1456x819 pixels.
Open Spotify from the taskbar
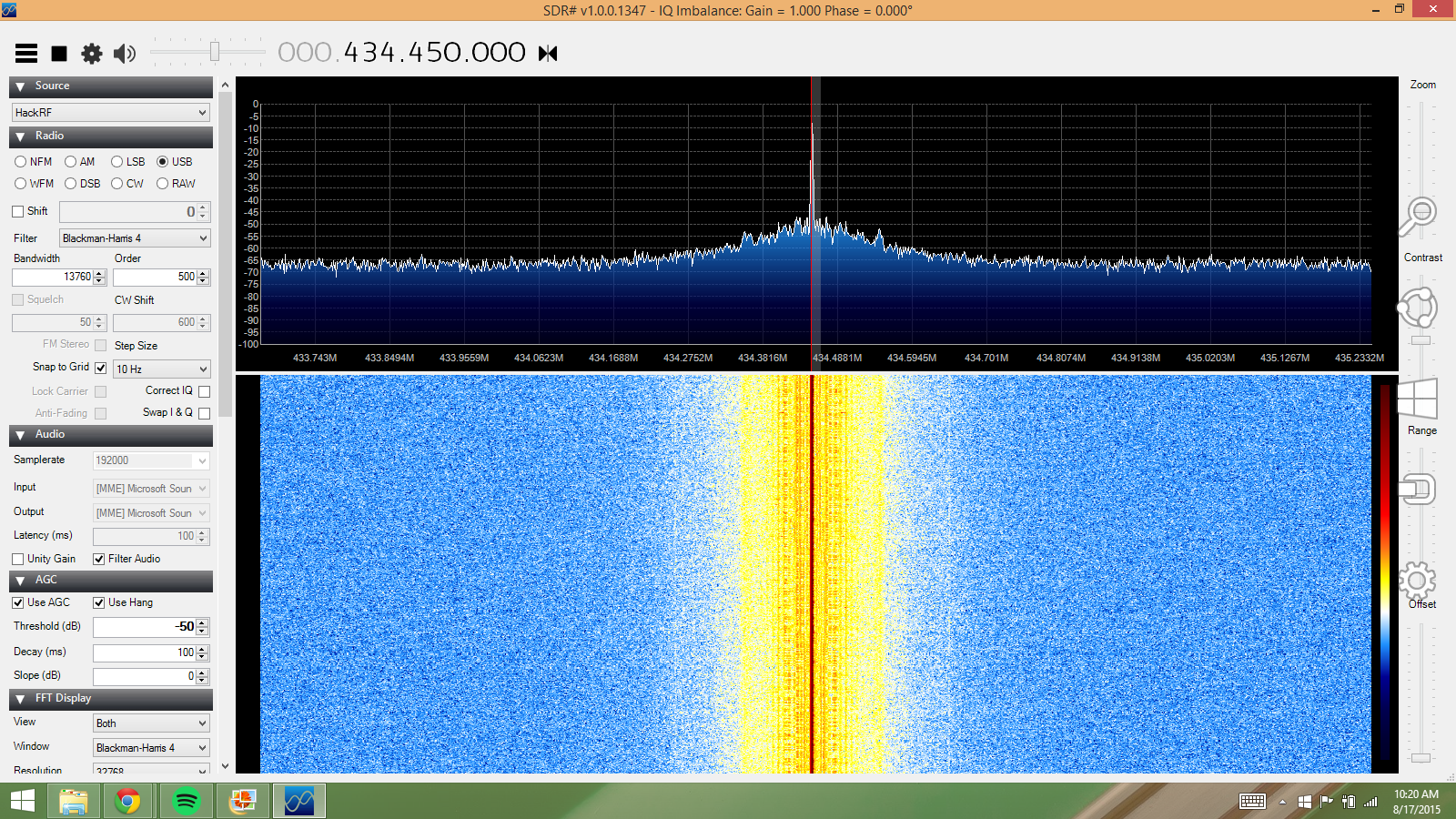point(186,801)
